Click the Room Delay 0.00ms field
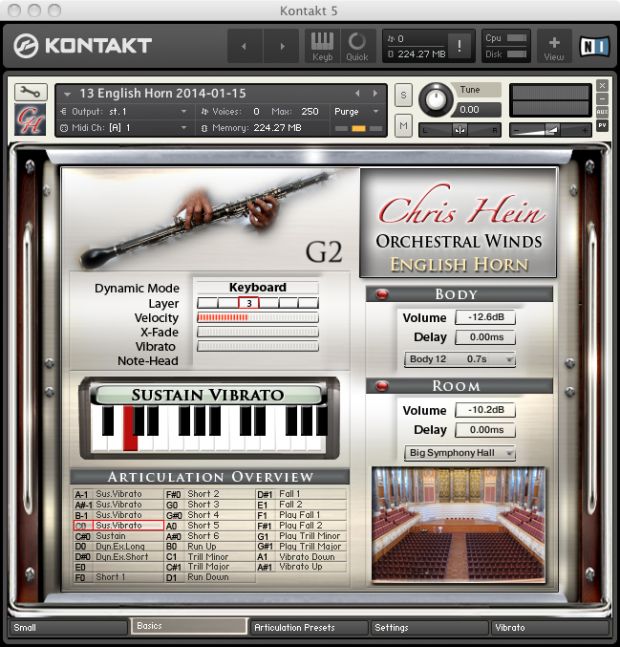 click(486, 430)
